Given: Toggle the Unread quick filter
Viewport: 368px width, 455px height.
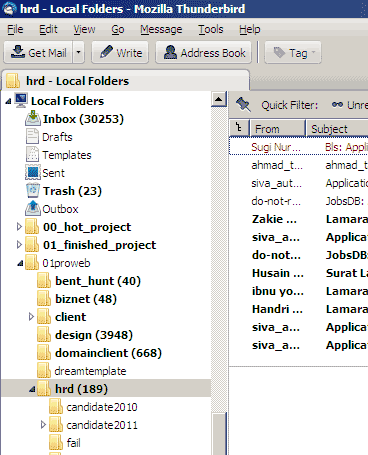Looking at the screenshot, I should point(350,105).
